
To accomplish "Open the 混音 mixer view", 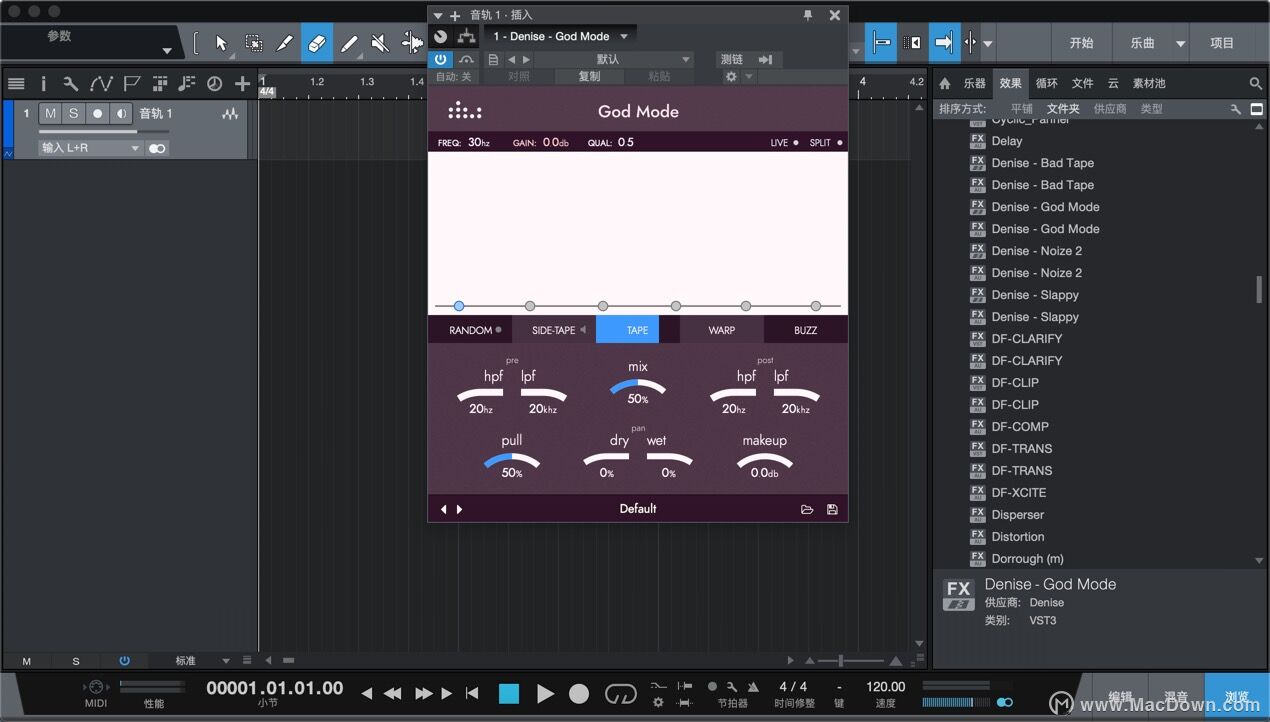I will pyautogui.click(x=1176, y=697).
